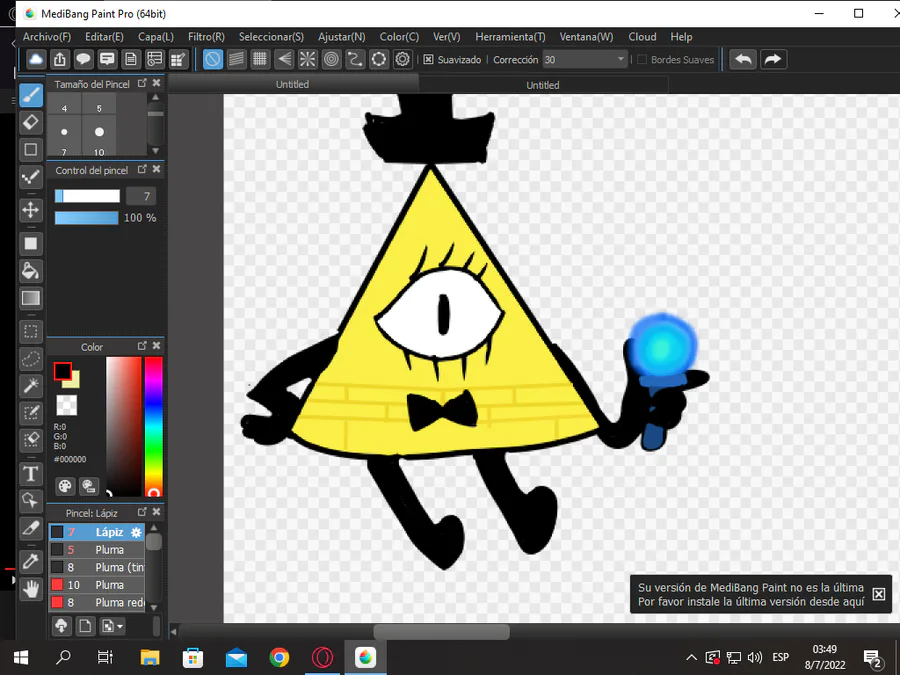Switch to the second Untitled tab
This screenshot has height=675, width=900.
tap(542, 85)
